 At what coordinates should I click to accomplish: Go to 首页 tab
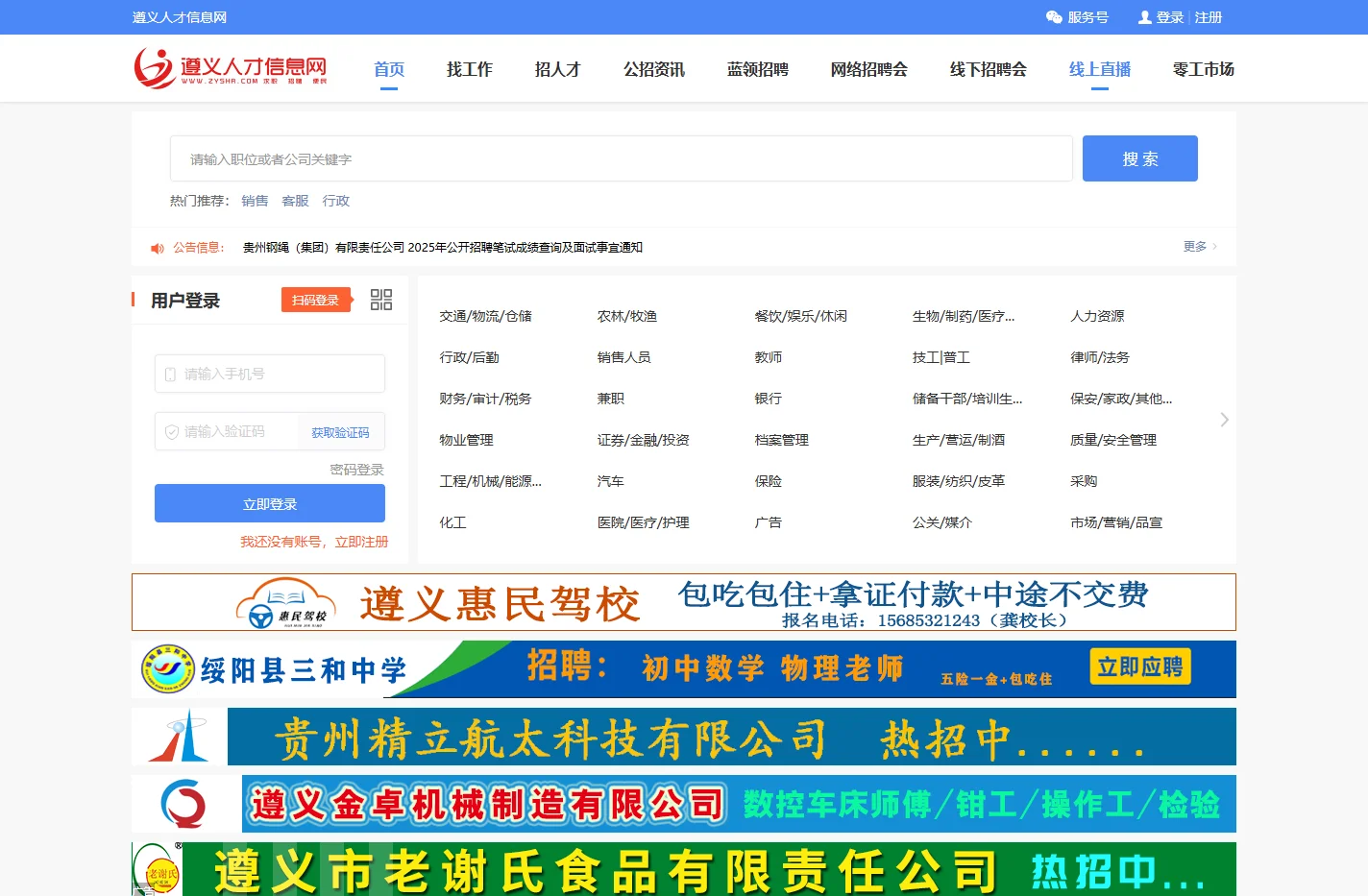click(389, 69)
